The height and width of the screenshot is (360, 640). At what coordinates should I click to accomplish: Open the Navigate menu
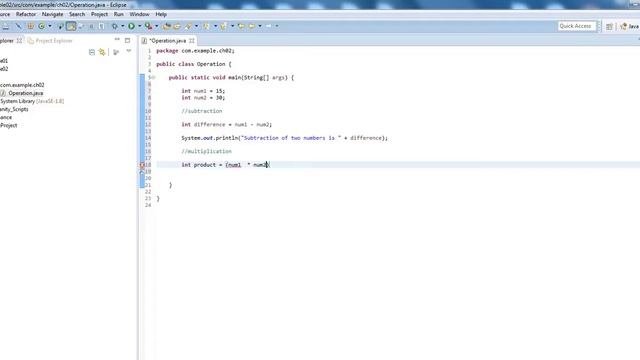[52, 14]
